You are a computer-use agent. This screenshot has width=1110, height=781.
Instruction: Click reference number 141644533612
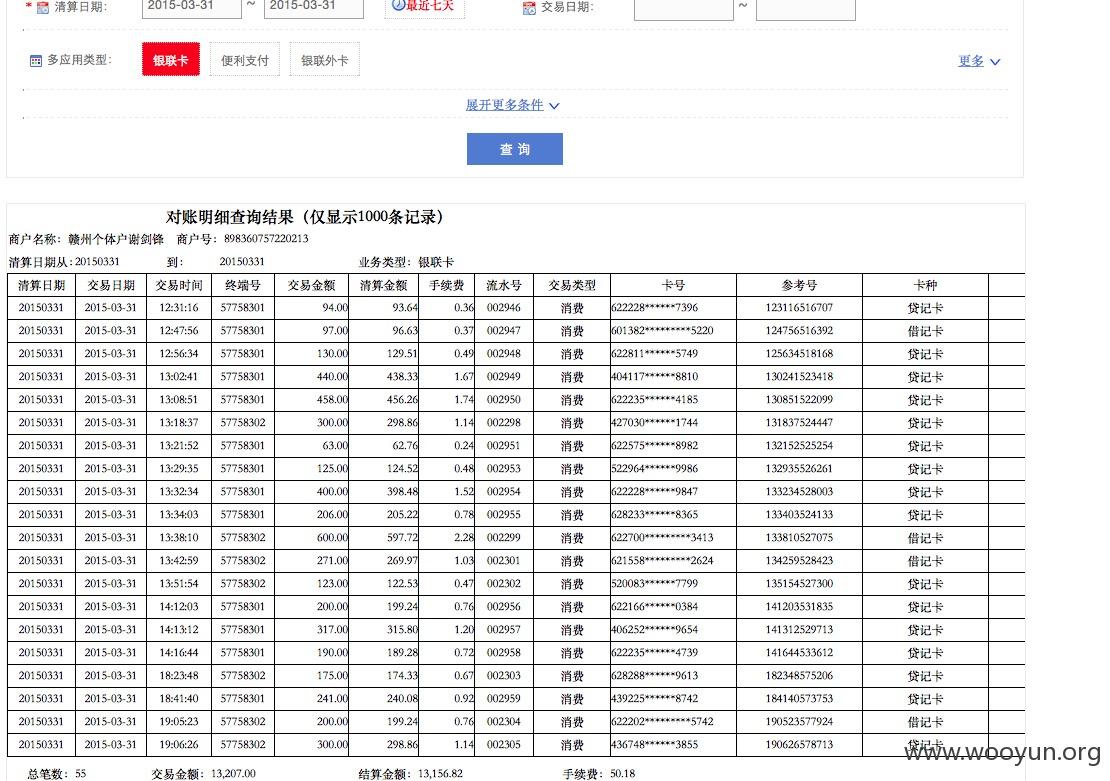[x=799, y=653]
